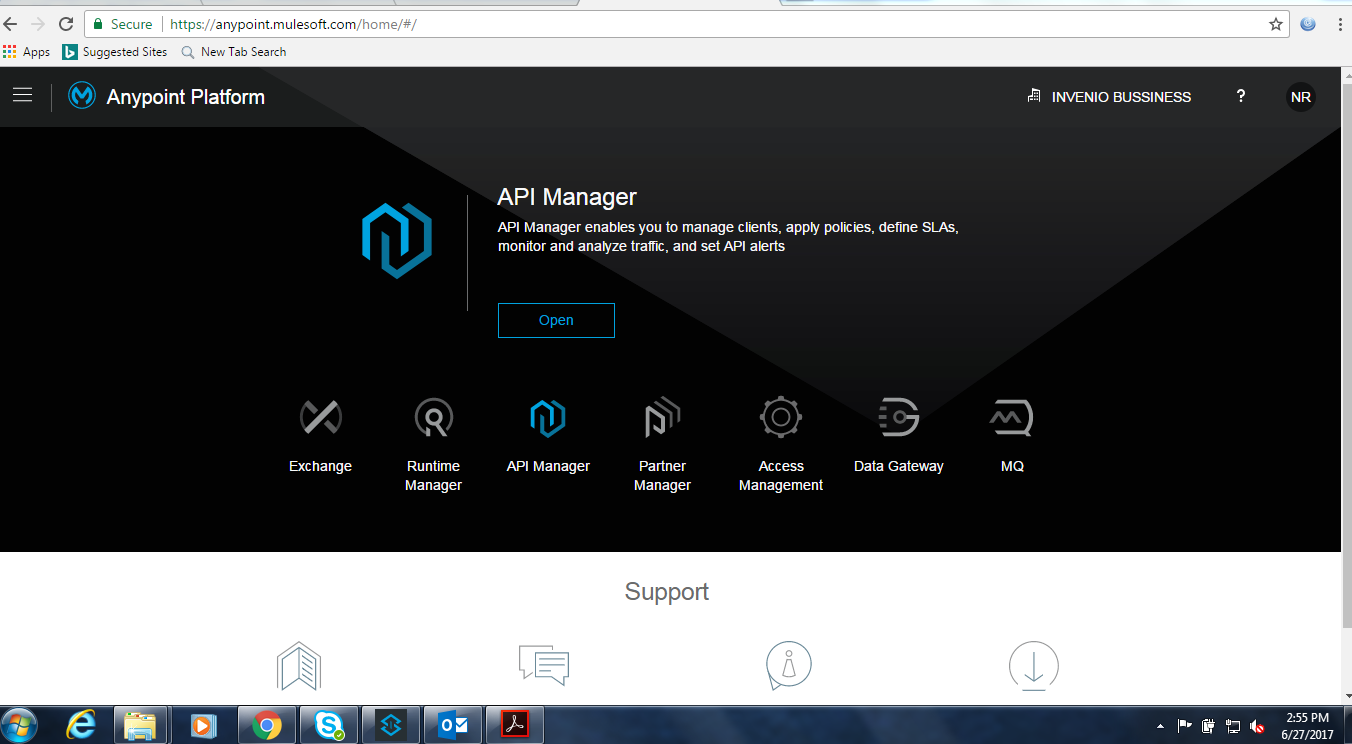1352x744 pixels.
Task: Click the documentation book icon under Support
Action: click(x=299, y=666)
